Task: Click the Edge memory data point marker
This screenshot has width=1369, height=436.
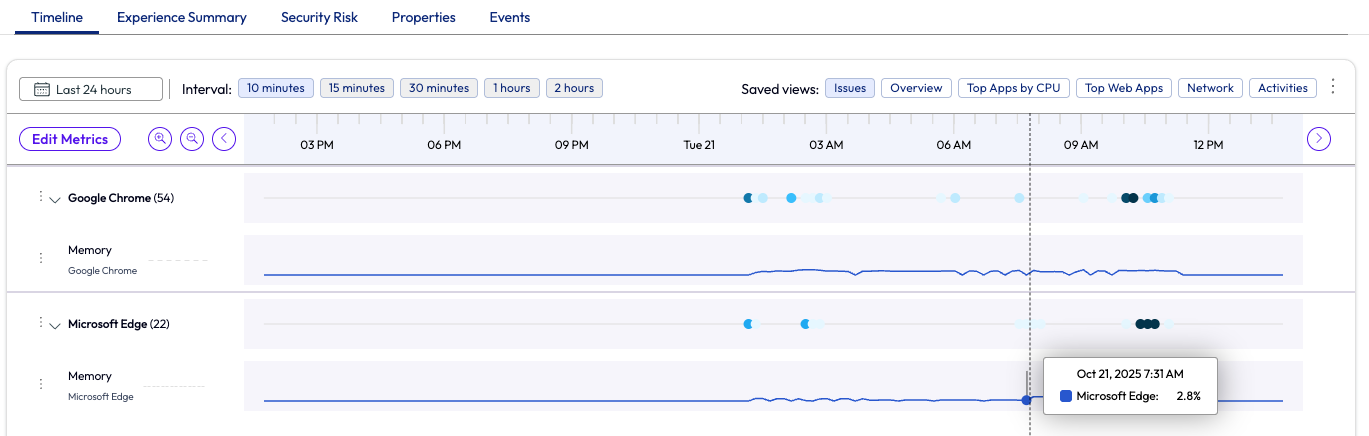Action: pyautogui.click(x=1027, y=400)
